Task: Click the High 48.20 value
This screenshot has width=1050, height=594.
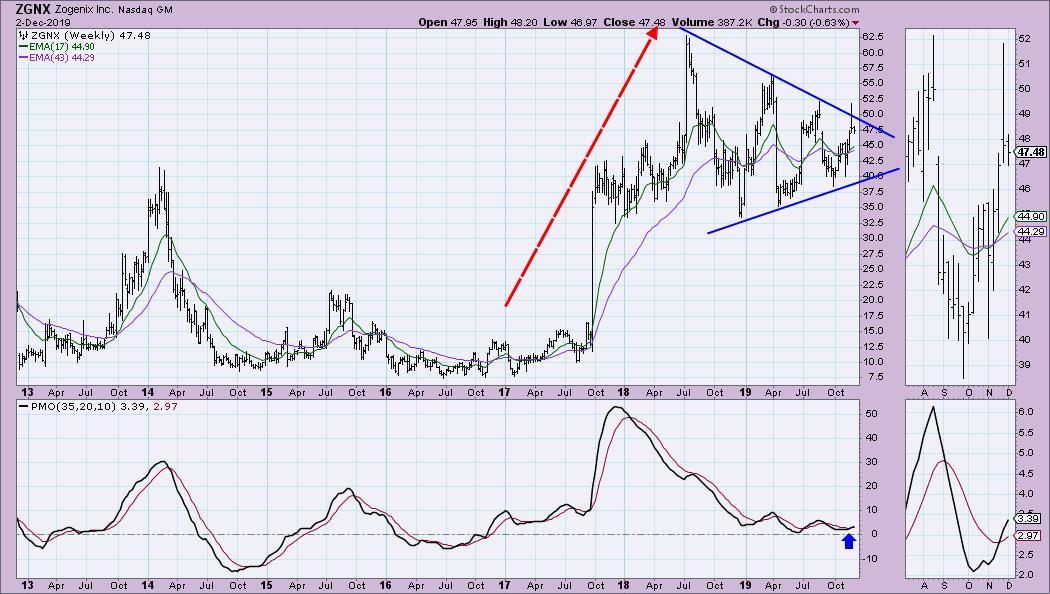Action: point(510,22)
